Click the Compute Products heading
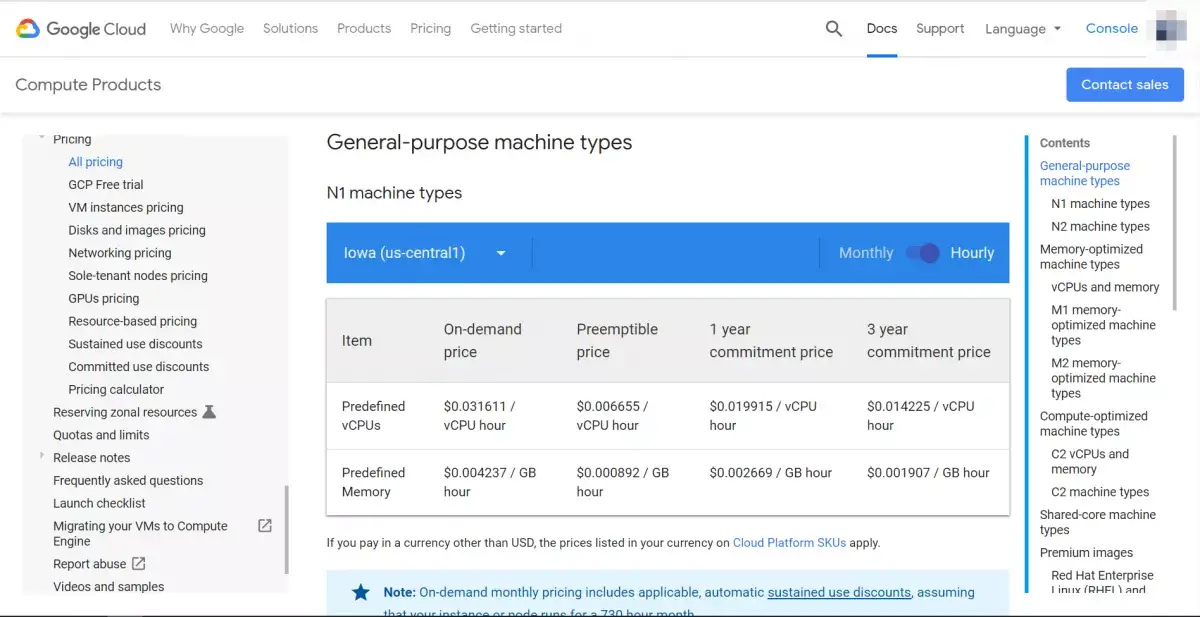The image size is (1200, 617). [88, 85]
